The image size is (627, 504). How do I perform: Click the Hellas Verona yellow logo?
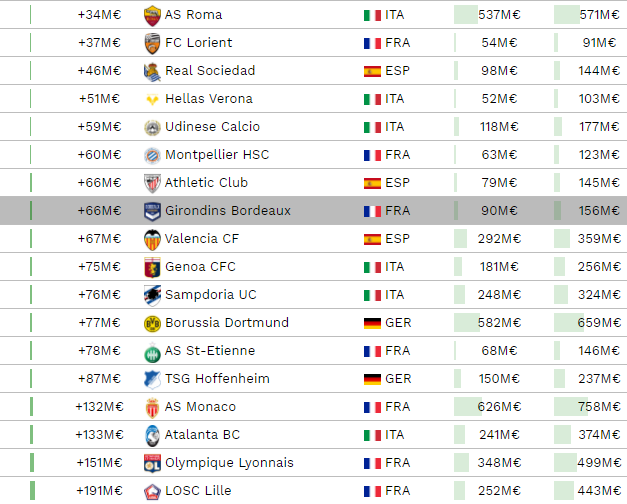[x=152, y=99]
